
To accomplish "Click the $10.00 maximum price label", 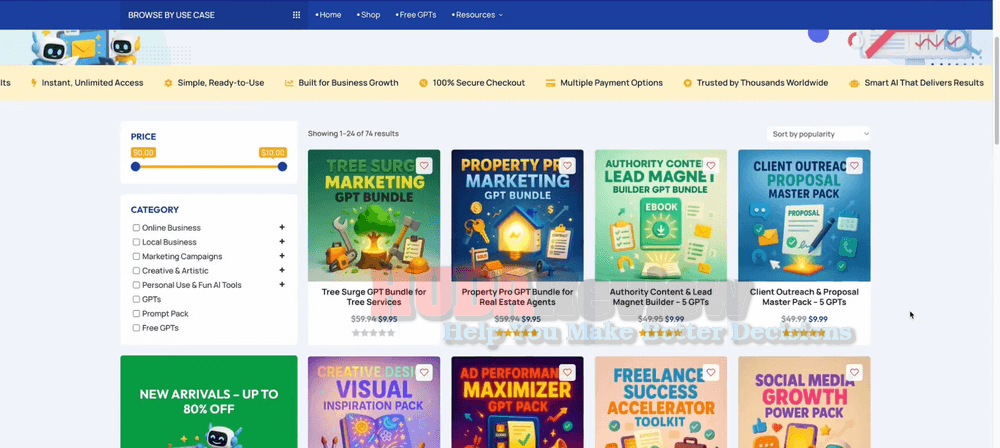I will tap(273, 153).
